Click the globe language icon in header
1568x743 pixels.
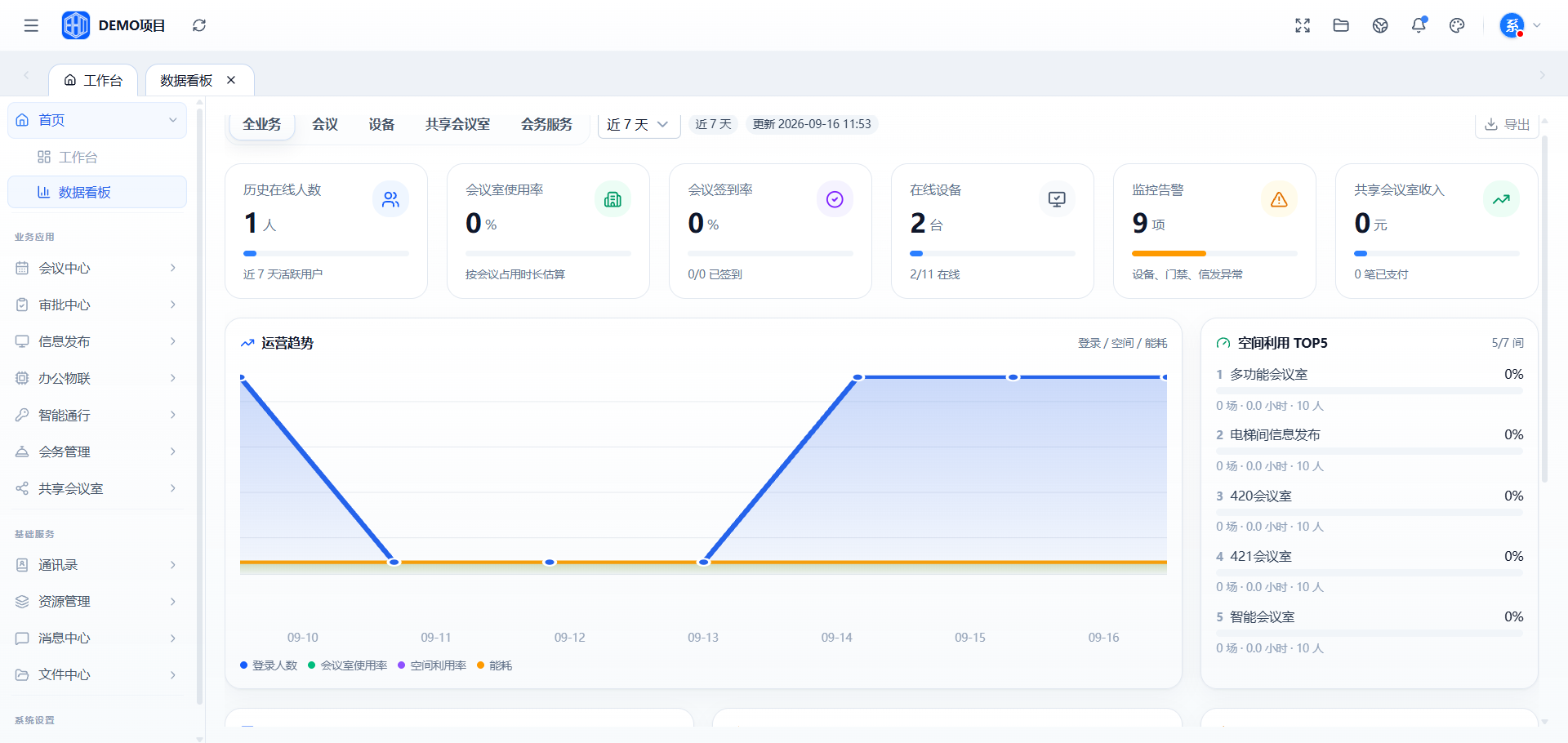(x=1380, y=25)
